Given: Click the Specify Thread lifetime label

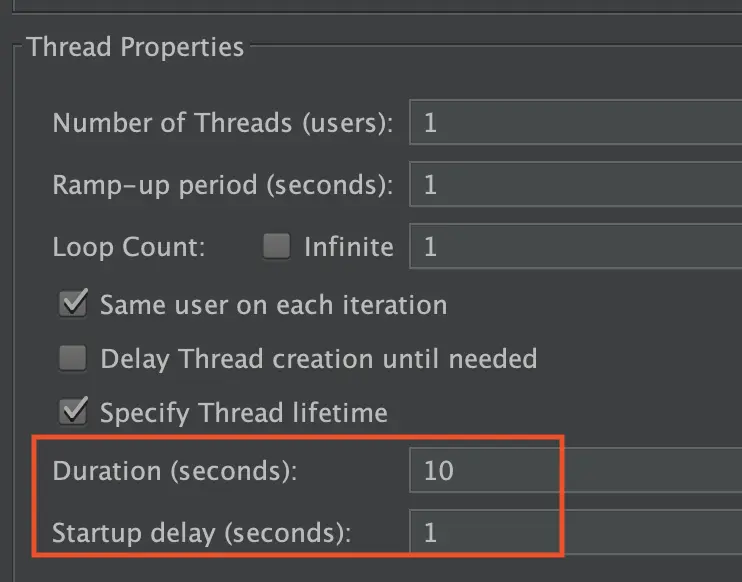Looking at the screenshot, I should coord(244,413).
